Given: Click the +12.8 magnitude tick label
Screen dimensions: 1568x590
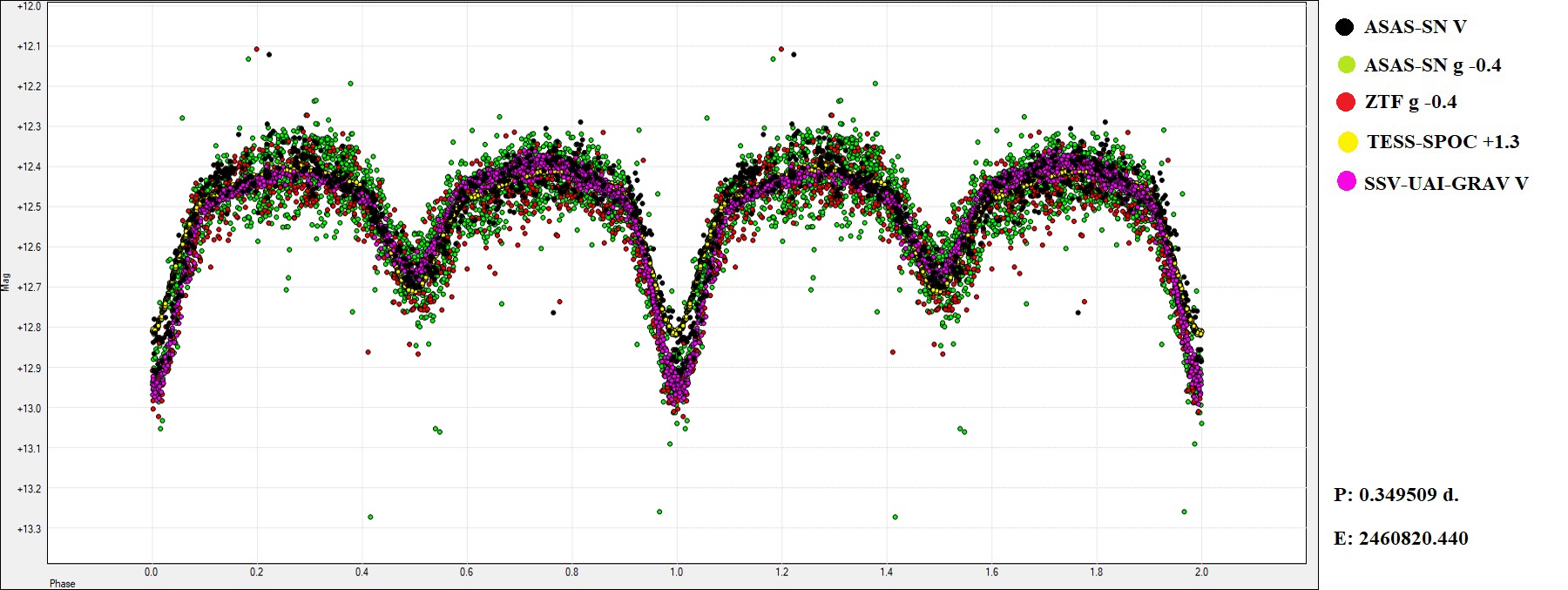Looking at the screenshot, I should pyautogui.click(x=29, y=328).
